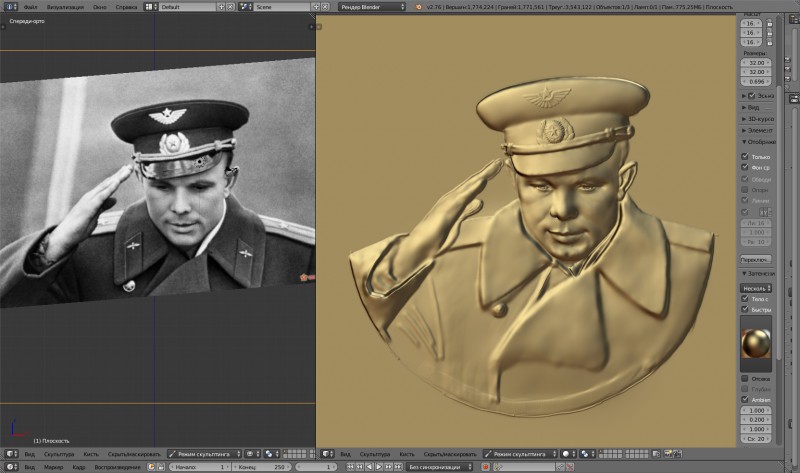800x473 pixels.
Task: Open the Кадр menu in the timeline
Action: (x=79, y=467)
